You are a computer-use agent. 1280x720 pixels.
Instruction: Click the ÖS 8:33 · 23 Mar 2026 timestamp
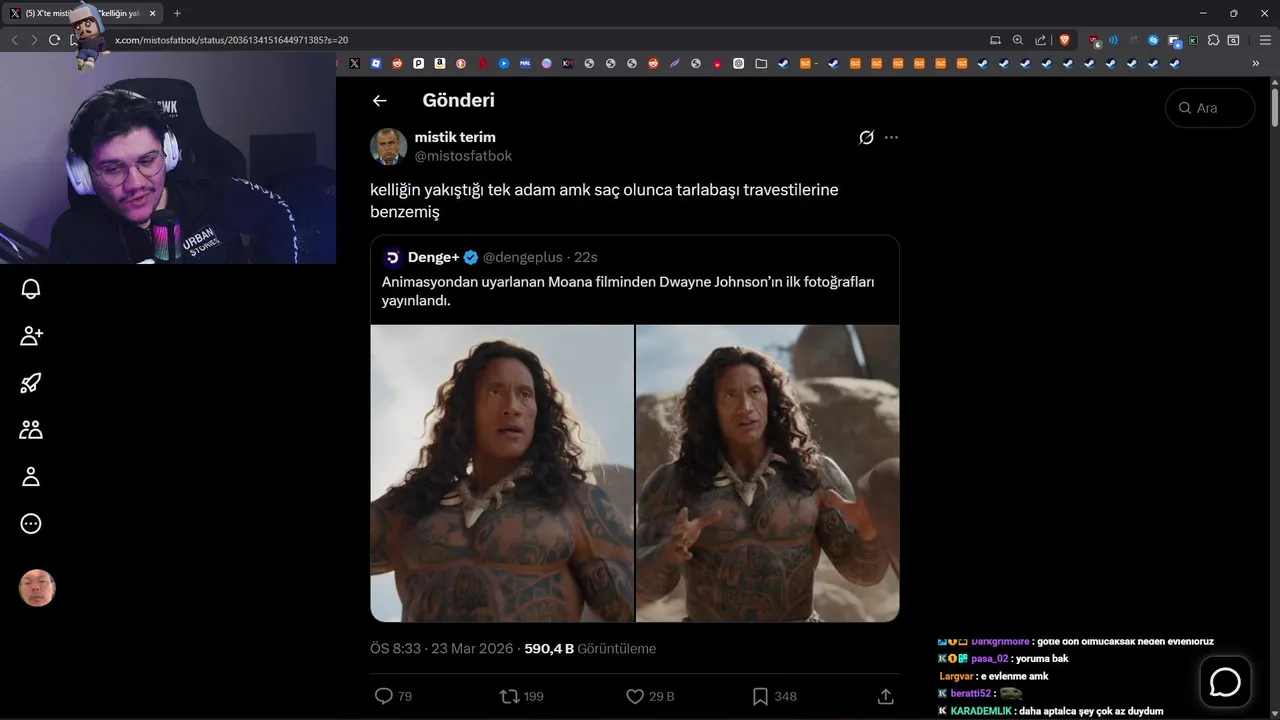pos(443,648)
